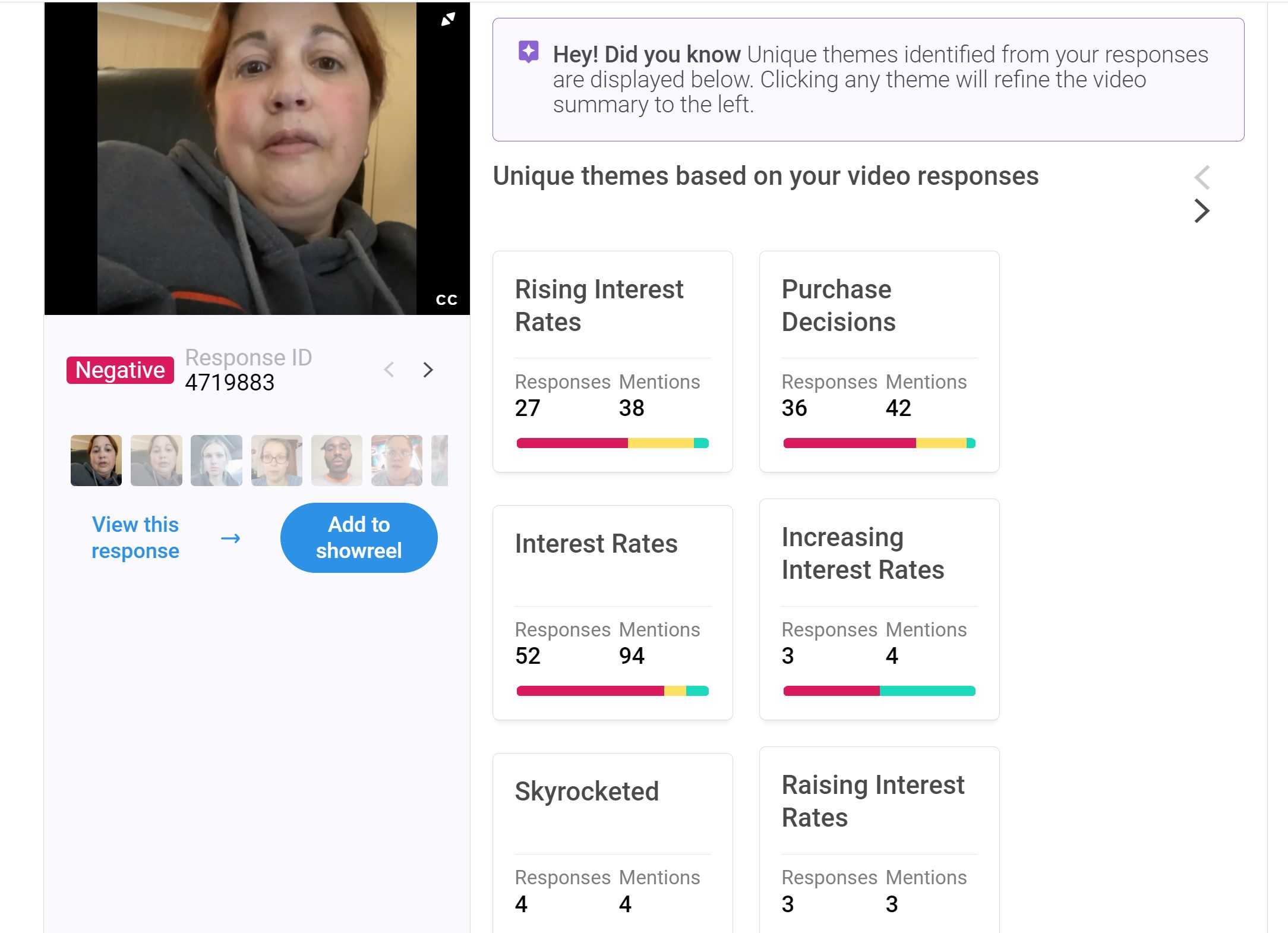Image resolution: width=1288 pixels, height=933 pixels.
Task: Click Response ID number 4719883
Action: click(x=230, y=383)
